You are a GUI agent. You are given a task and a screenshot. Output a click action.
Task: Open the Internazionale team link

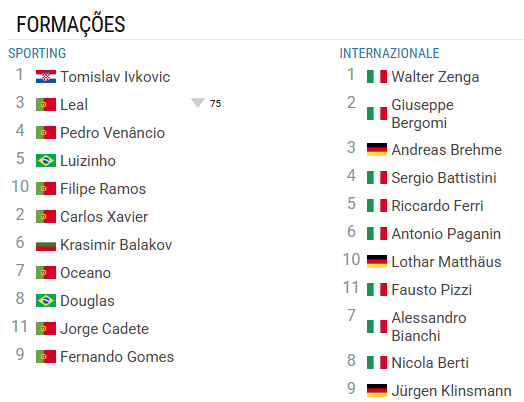389,53
